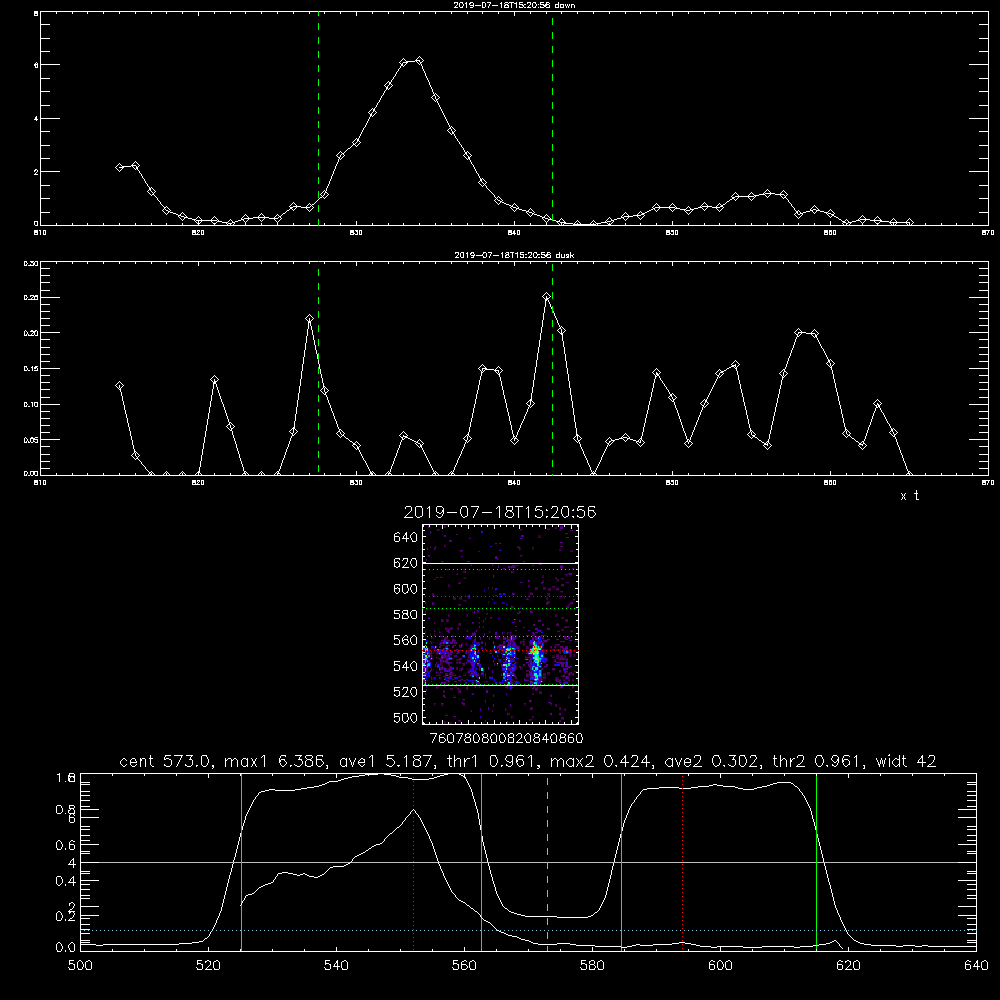Click lower white horizontal line in heatmap
Screen dimensions: 1000x1000
pos(501,686)
